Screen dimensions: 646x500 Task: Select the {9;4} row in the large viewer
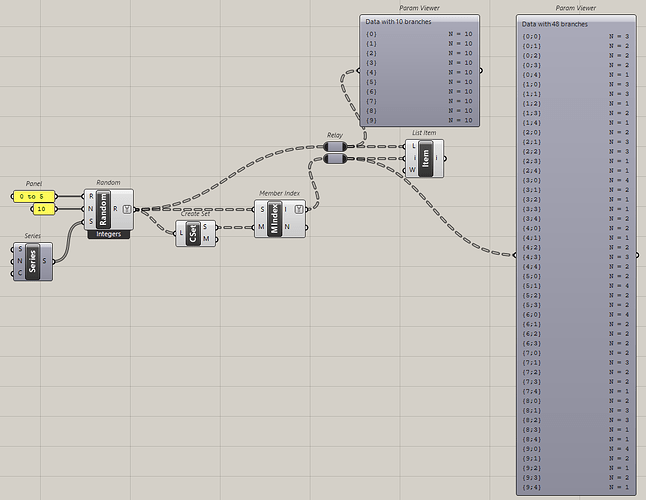click(576, 487)
